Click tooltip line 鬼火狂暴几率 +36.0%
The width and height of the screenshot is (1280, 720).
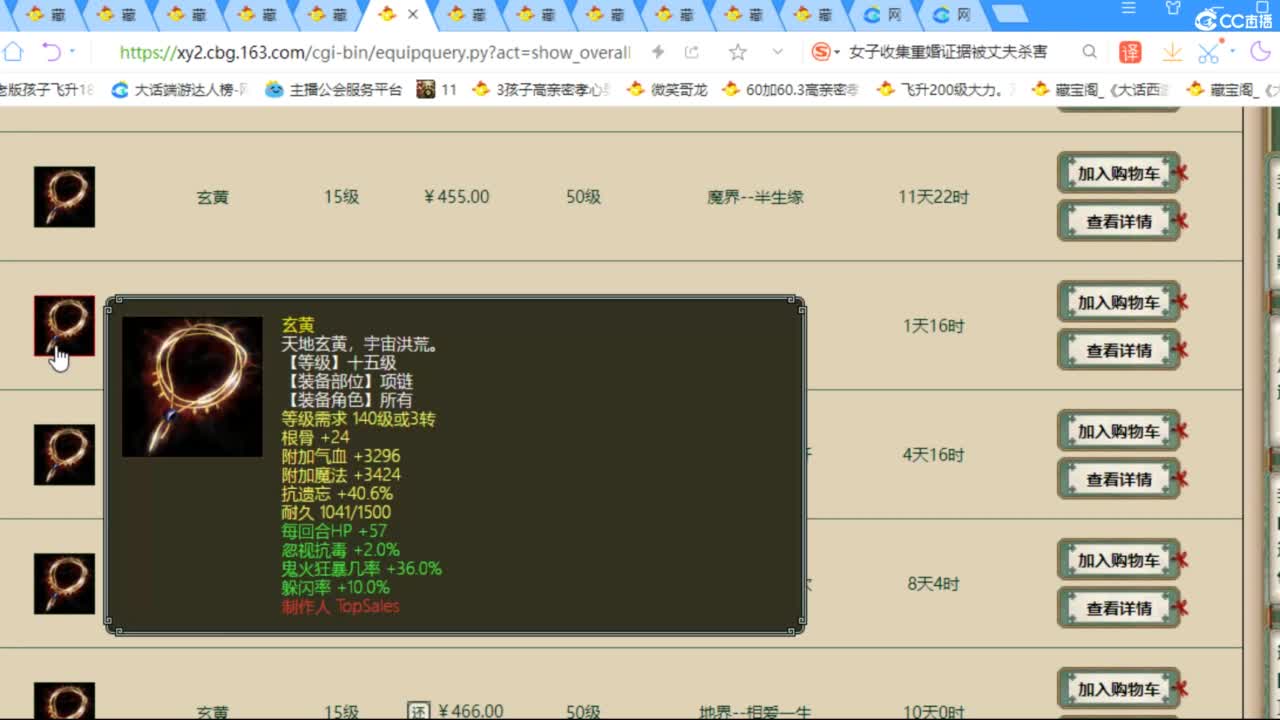click(362, 568)
